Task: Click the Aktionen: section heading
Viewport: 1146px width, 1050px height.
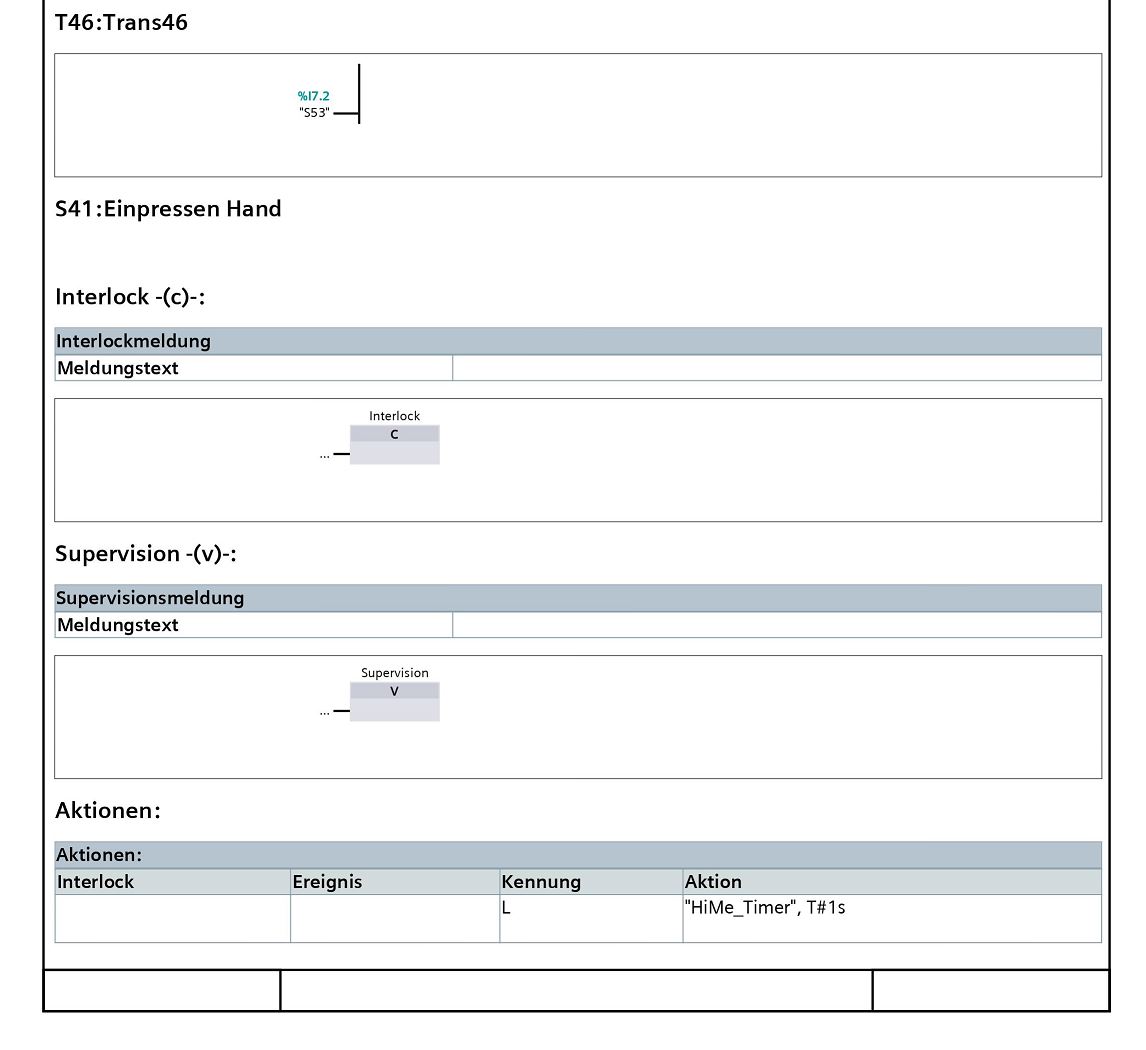Action: pyautogui.click(x=108, y=811)
